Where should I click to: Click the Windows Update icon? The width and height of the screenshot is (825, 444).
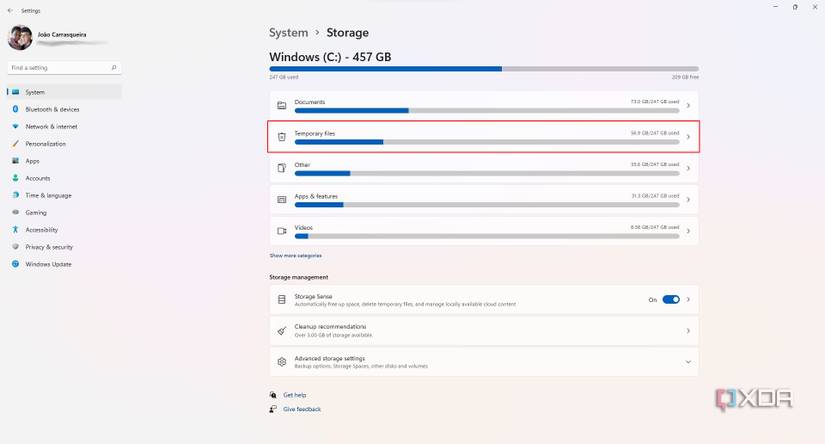[15, 264]
